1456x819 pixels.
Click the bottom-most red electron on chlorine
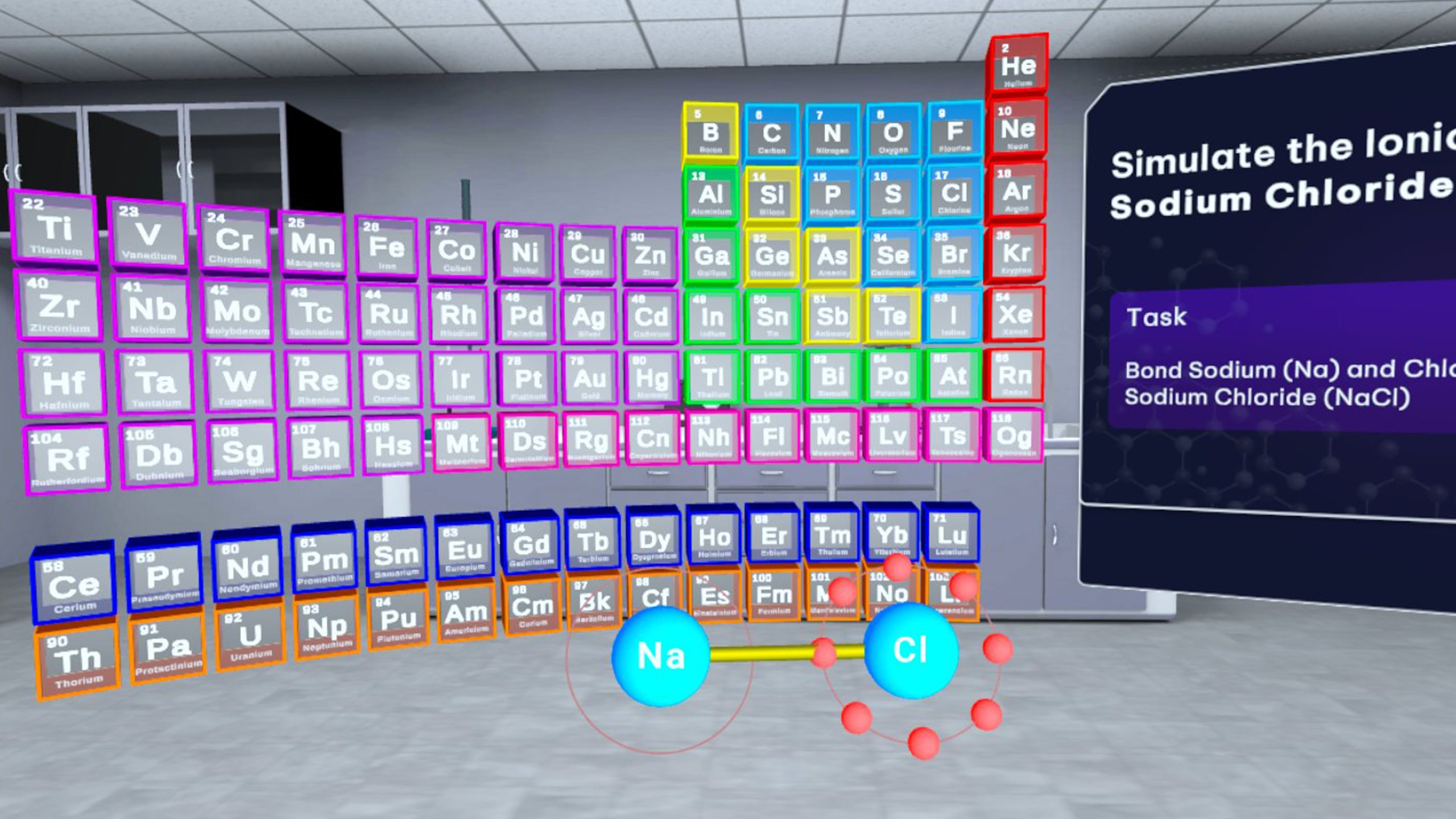click(x=923, y=743)
